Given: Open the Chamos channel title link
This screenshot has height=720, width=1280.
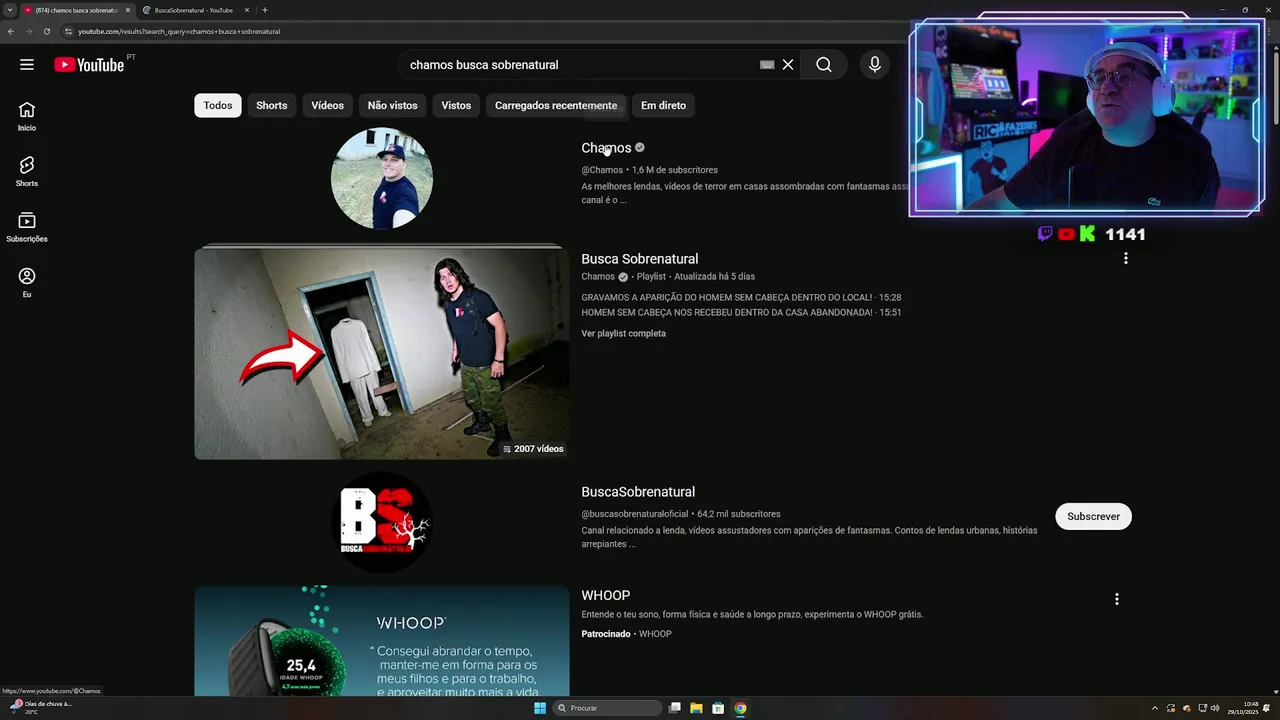Looking at the screenshot, I should point(606,148).
